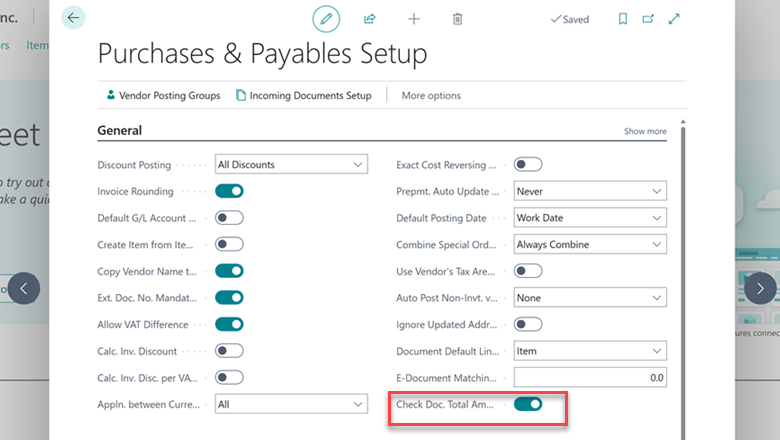Image resolution: width=780 pixels, height=440 pixels.
Task: Toggle off Check Doc. Total Amounts
Action: pos(528,404)
